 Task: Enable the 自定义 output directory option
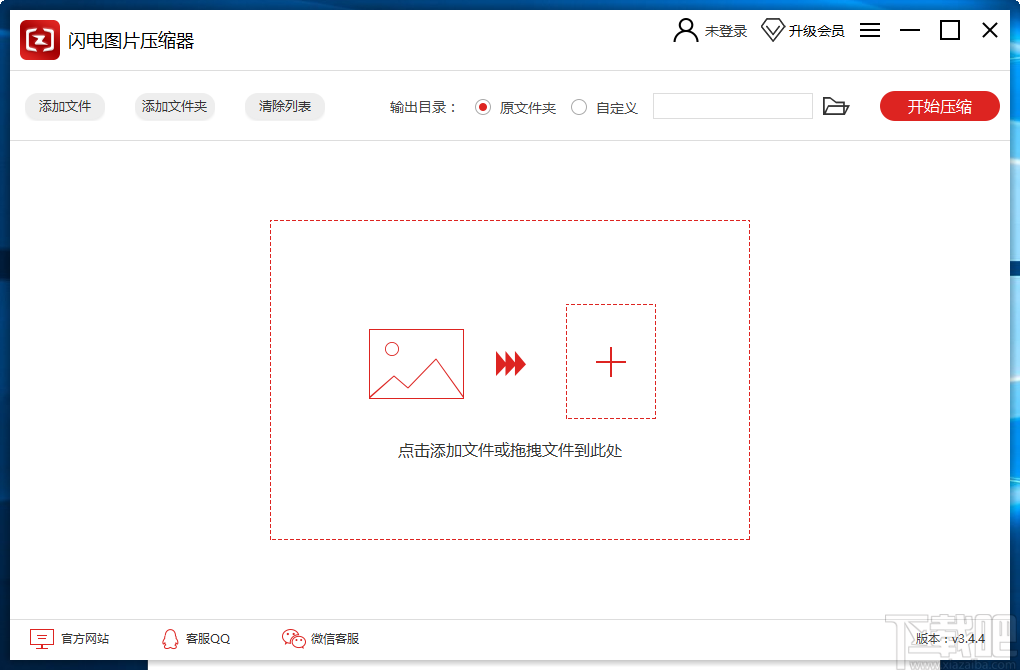(577, 107)
